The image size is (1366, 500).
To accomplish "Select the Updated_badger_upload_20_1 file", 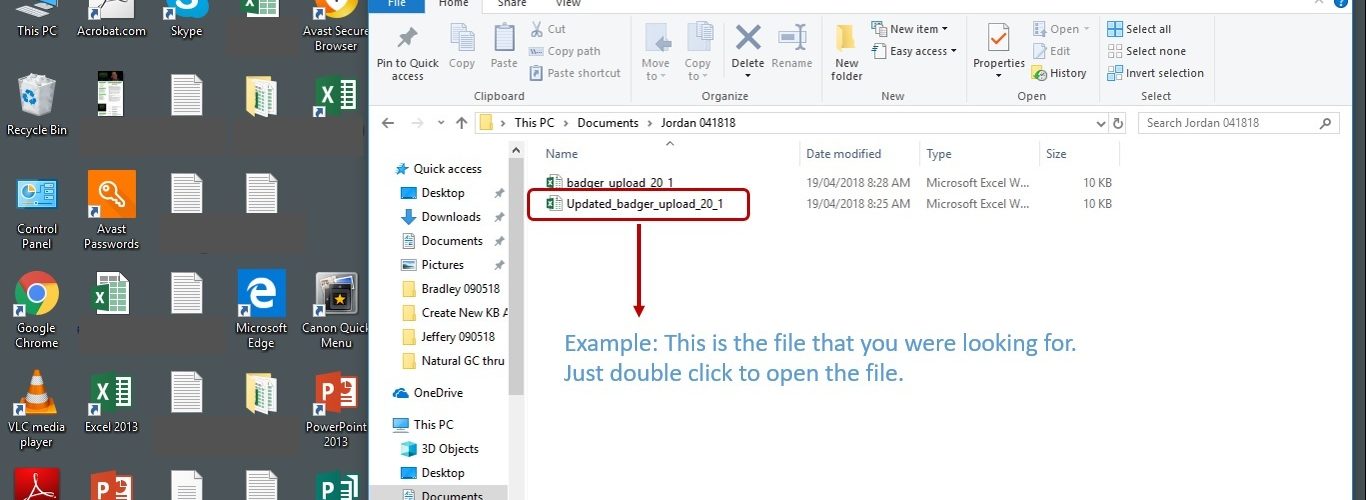I will click(x=644, y=204).
